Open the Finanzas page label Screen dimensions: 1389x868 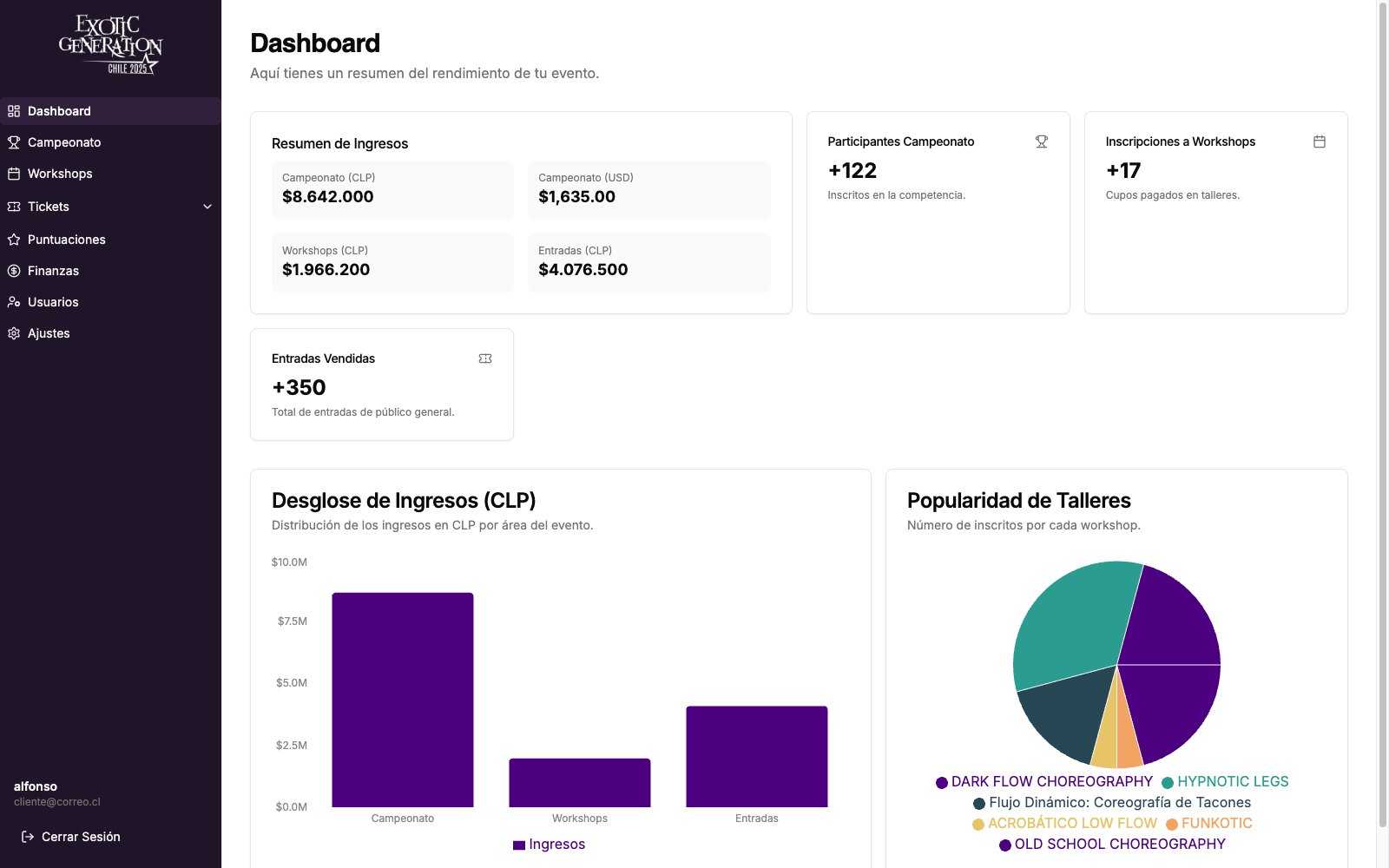point(53,271)
